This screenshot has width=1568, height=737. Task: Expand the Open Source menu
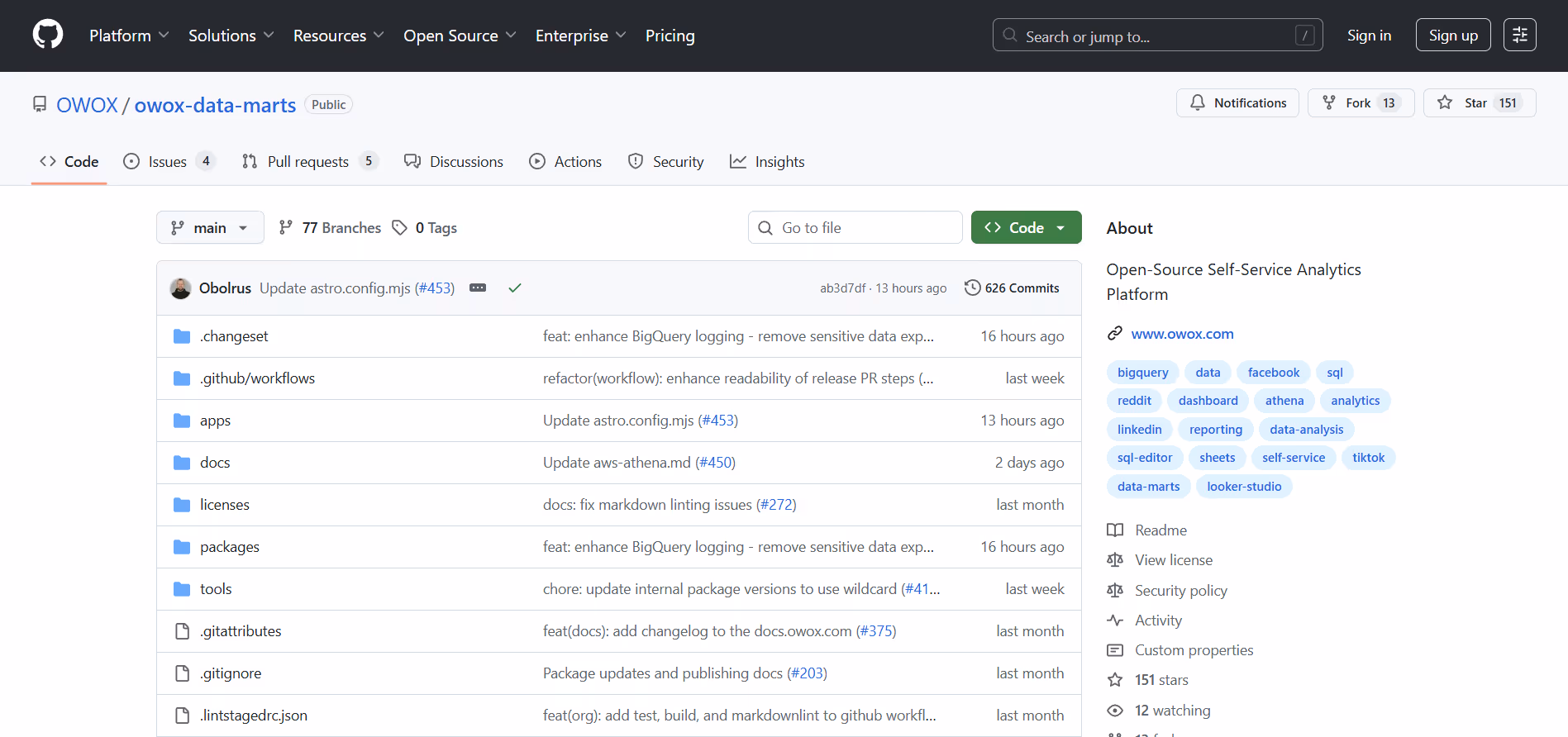(460, 36)
